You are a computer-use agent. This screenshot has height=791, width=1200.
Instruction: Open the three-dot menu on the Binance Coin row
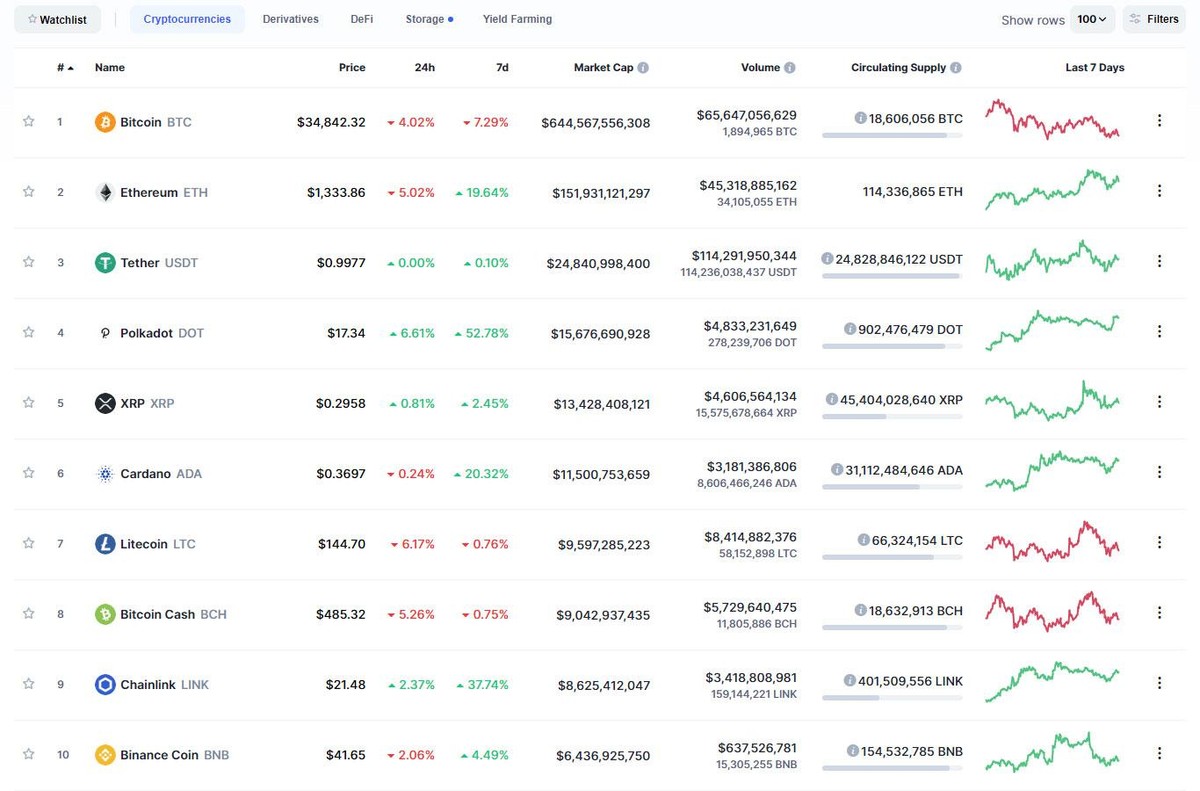click(x=1160, y=752)
